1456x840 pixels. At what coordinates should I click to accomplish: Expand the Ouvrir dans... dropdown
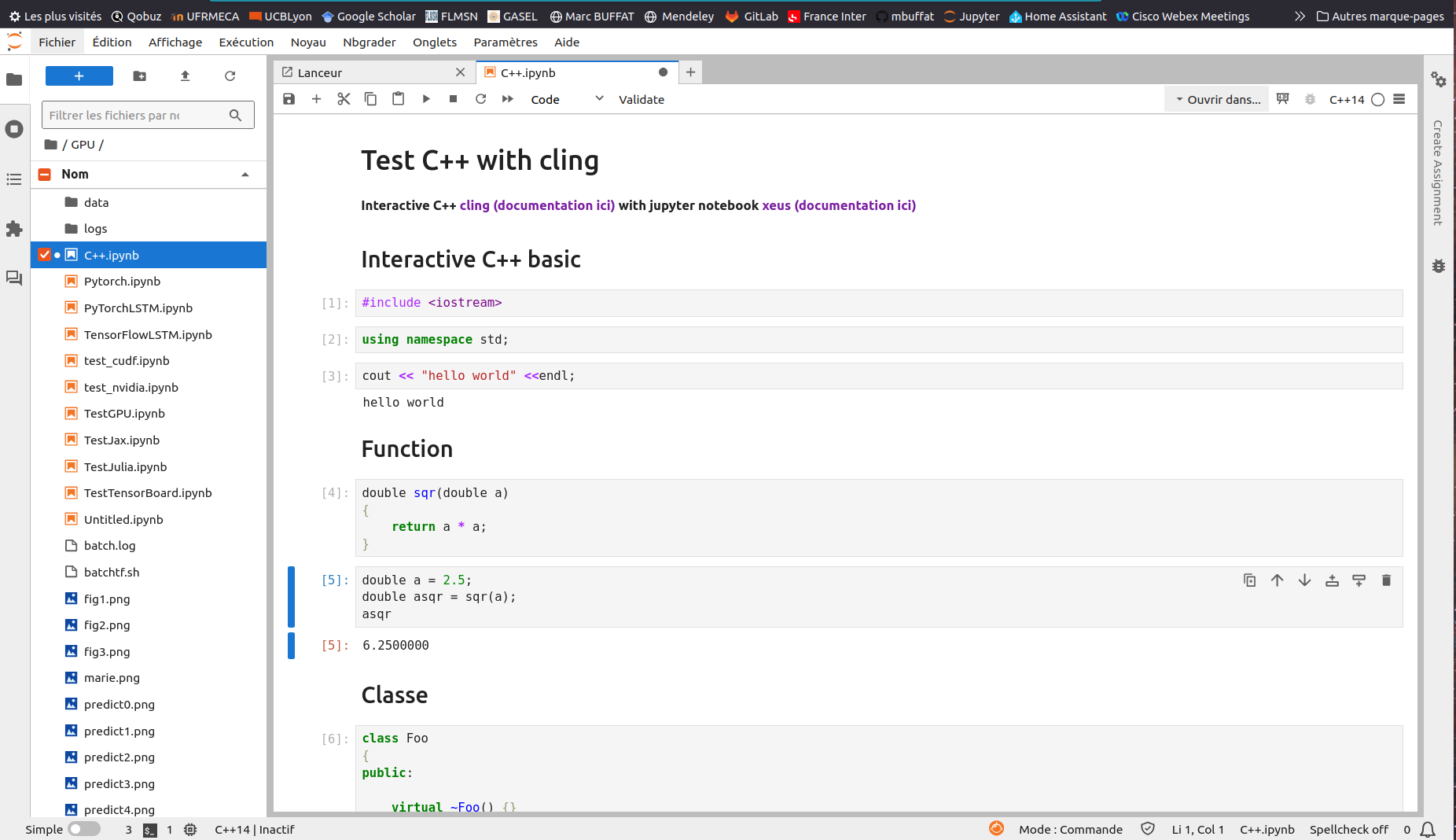point(1217,99)
